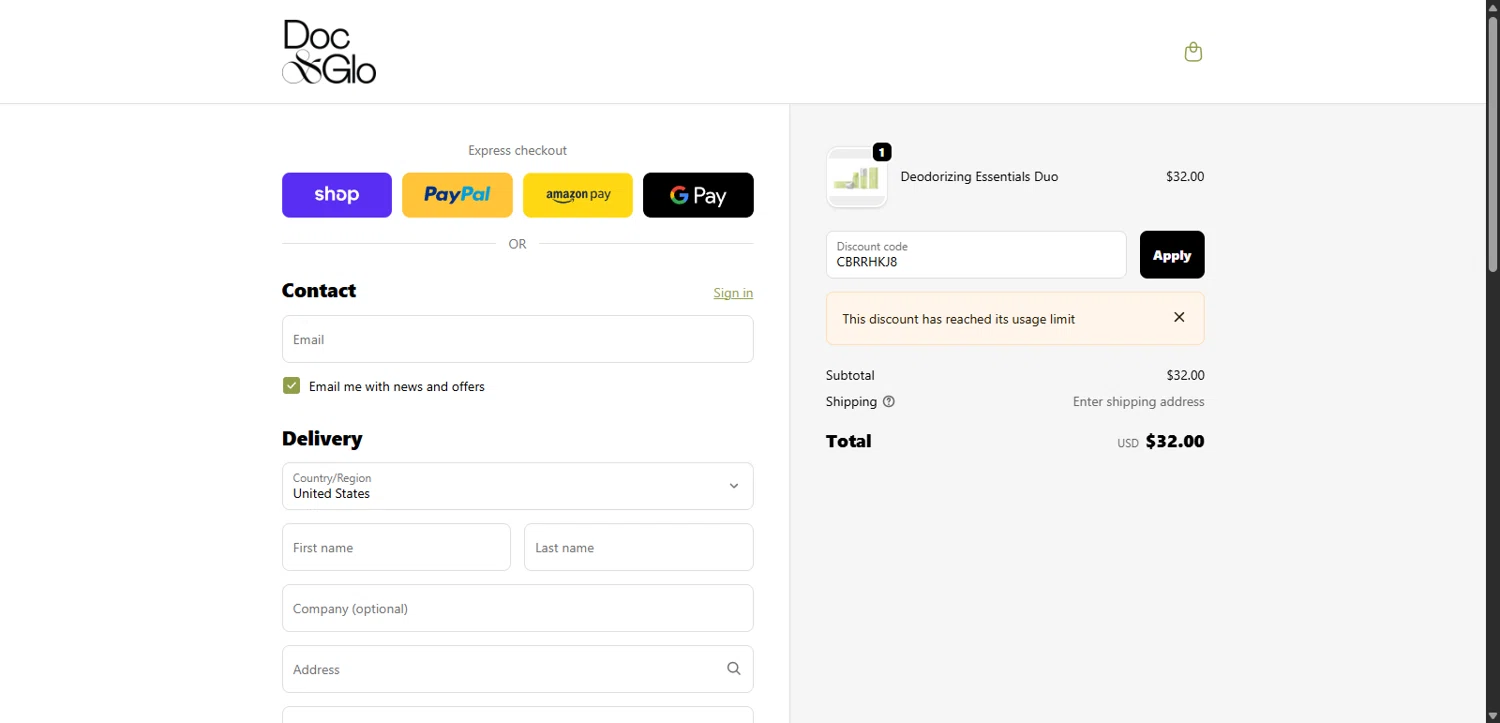Uncheck Email me with news and offers
This screenshot has height=723, width=1500.
(291, 386)
